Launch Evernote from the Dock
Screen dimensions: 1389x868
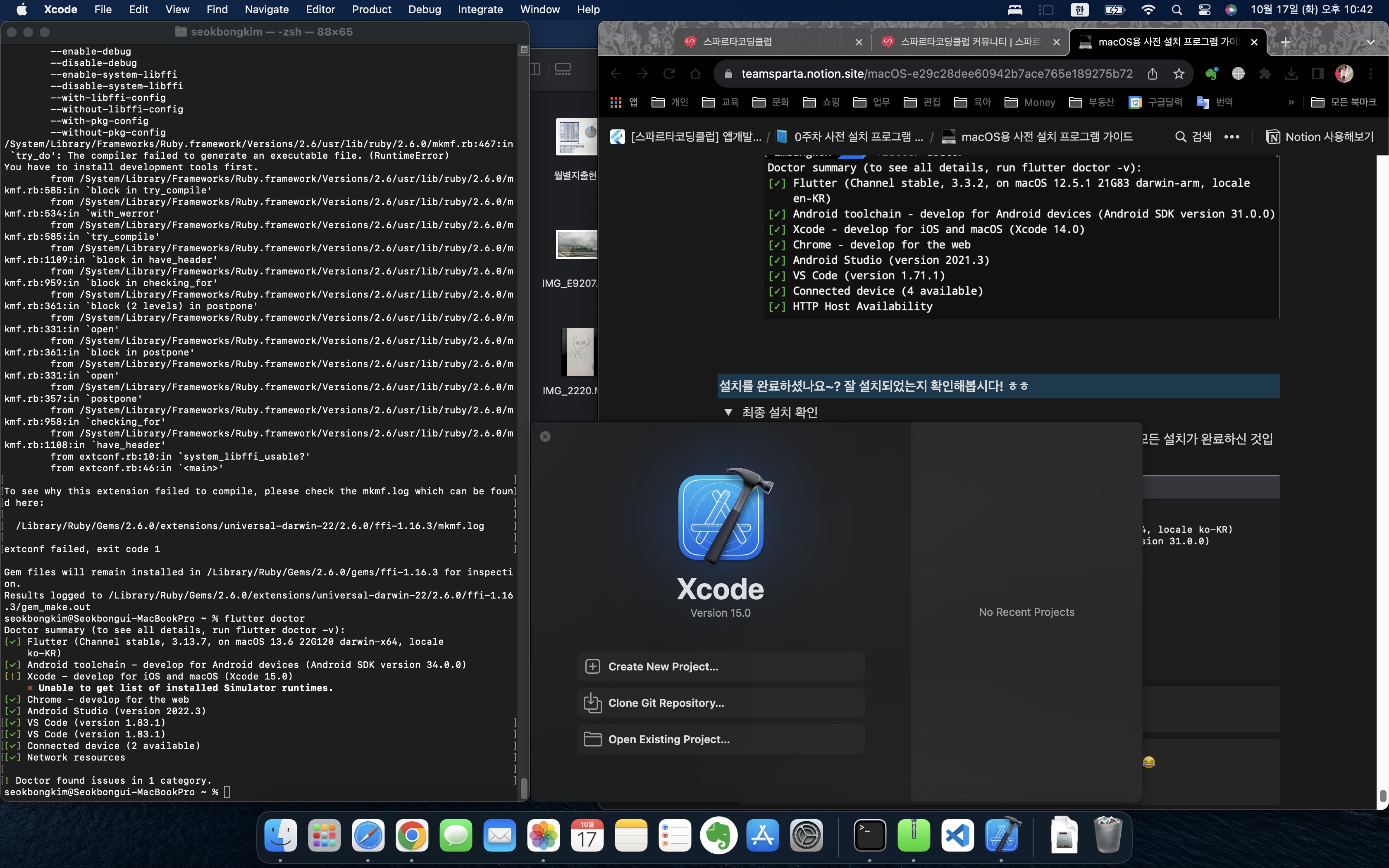(x=718, y=835)
